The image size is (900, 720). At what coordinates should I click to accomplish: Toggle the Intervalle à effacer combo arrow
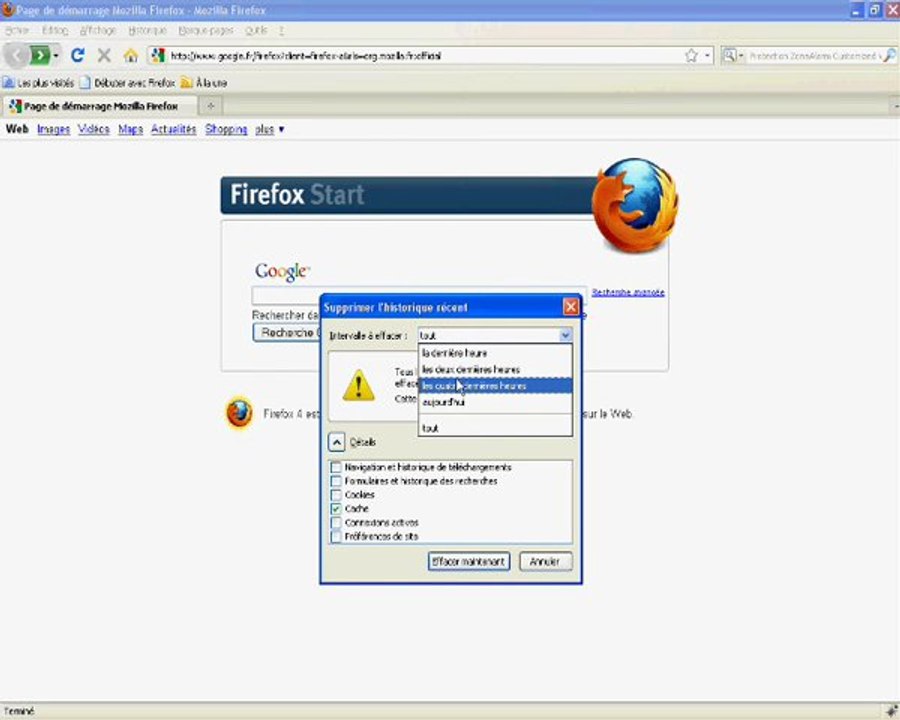565,335
